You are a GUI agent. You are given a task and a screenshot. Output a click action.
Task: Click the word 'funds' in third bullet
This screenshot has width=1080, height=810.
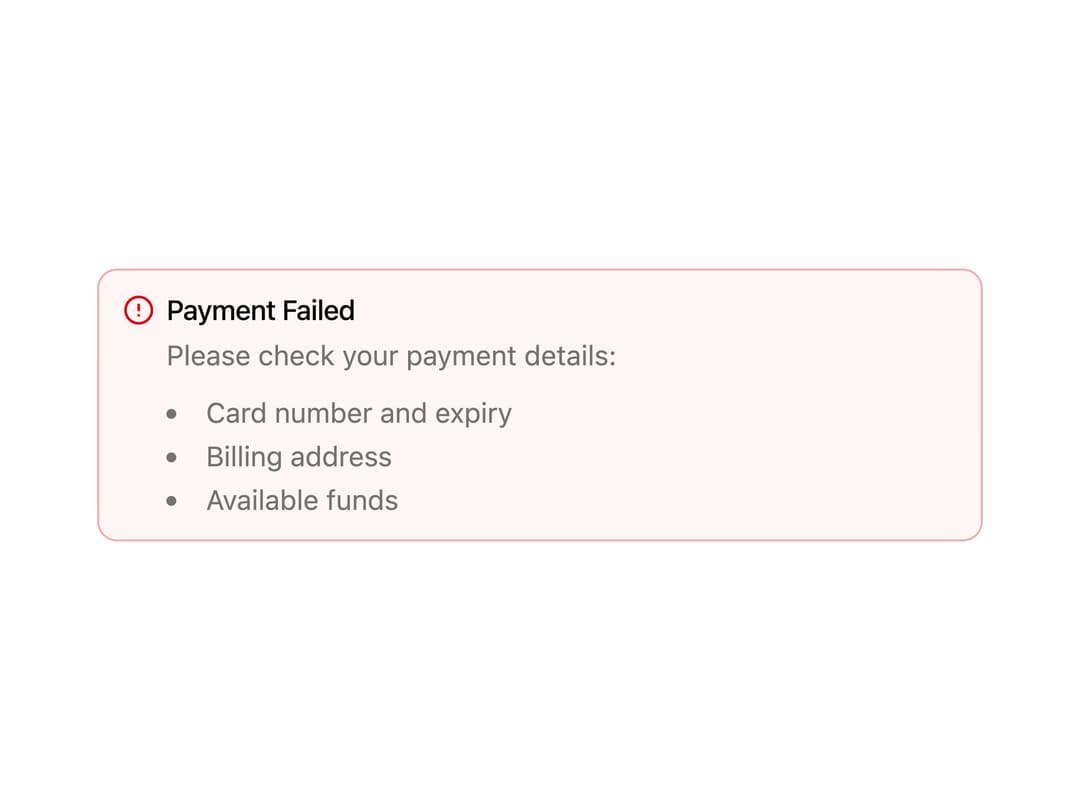point(362,501)
